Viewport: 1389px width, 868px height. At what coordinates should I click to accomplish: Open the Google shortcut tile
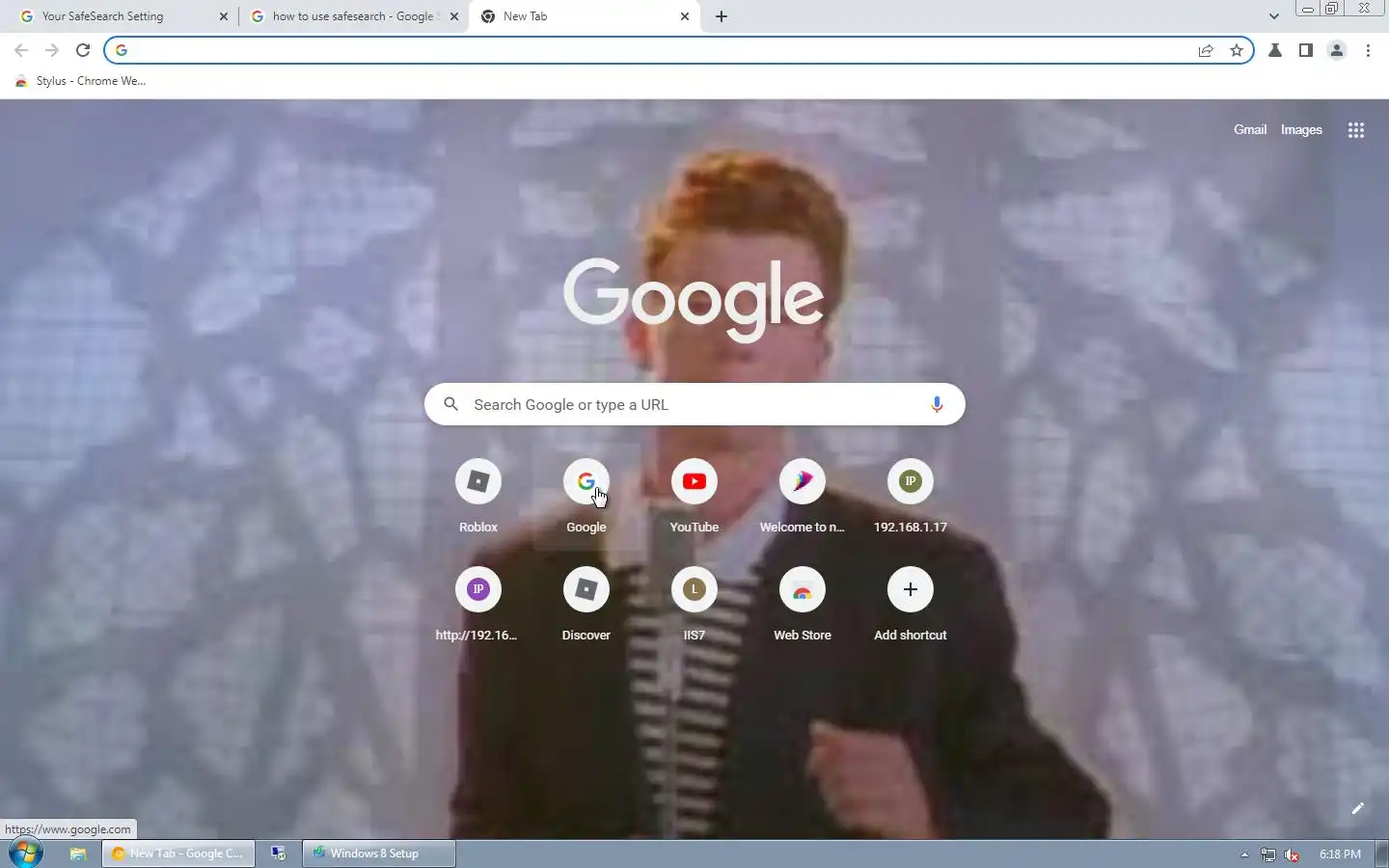[x=586, y=498]
